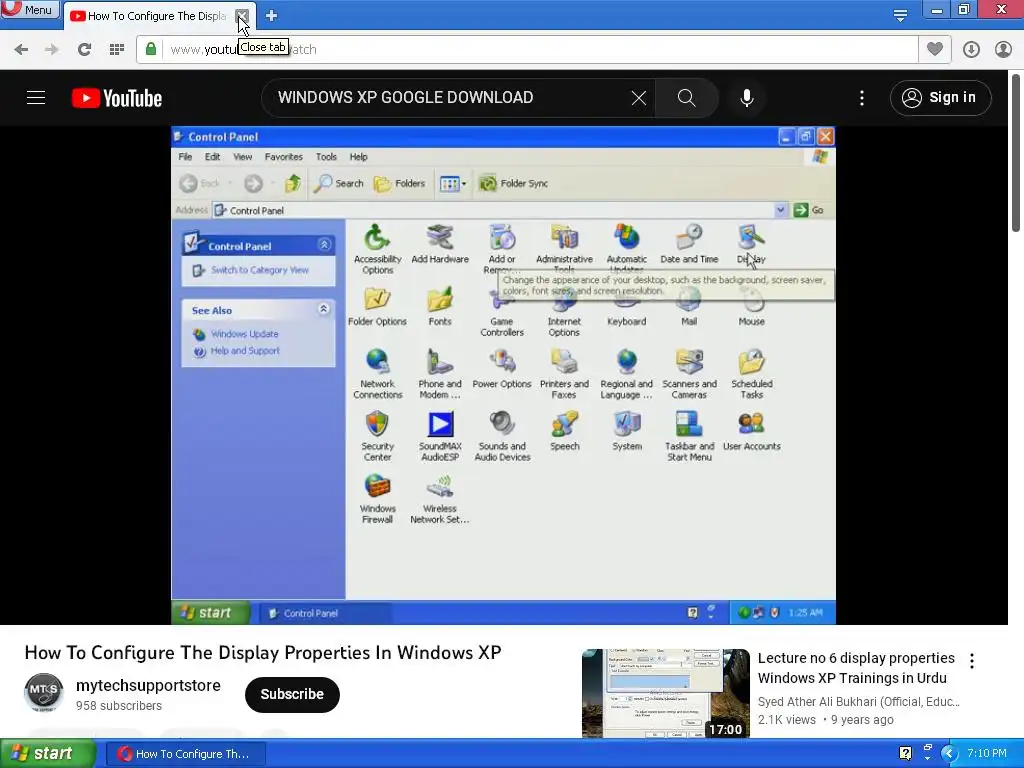The image size is (1024, 768).
Task: Search with your voice microphone
Action: pos(746,98)
